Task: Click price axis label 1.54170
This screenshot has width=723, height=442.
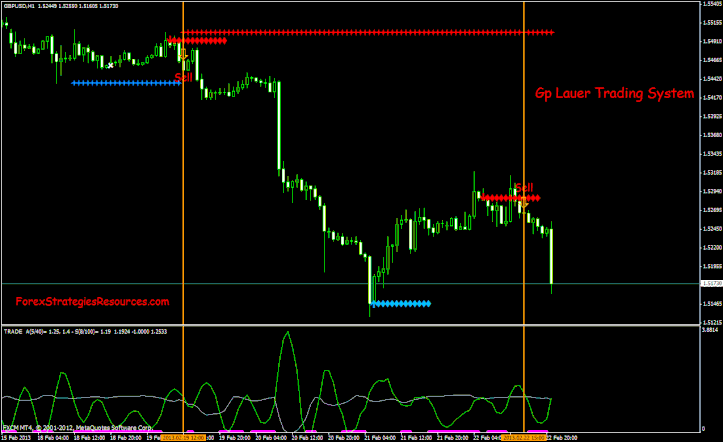Action: click(713, 97)
